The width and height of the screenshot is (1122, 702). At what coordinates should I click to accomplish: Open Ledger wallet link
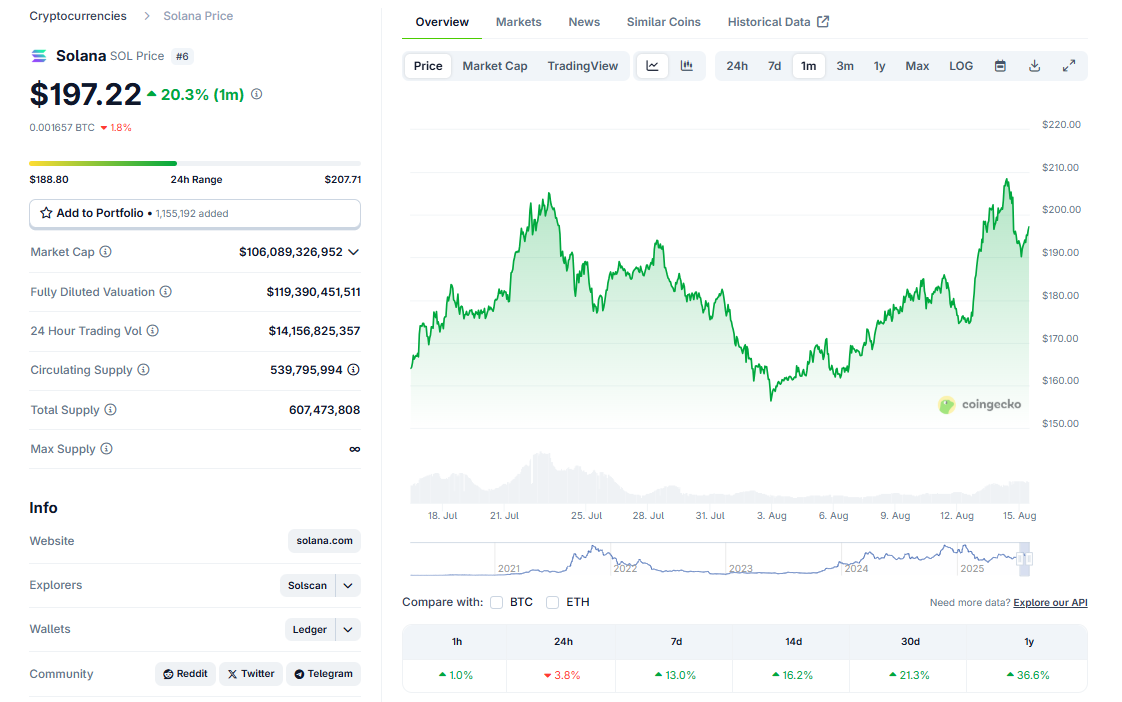pyautogui.click(x=310, y=630)
